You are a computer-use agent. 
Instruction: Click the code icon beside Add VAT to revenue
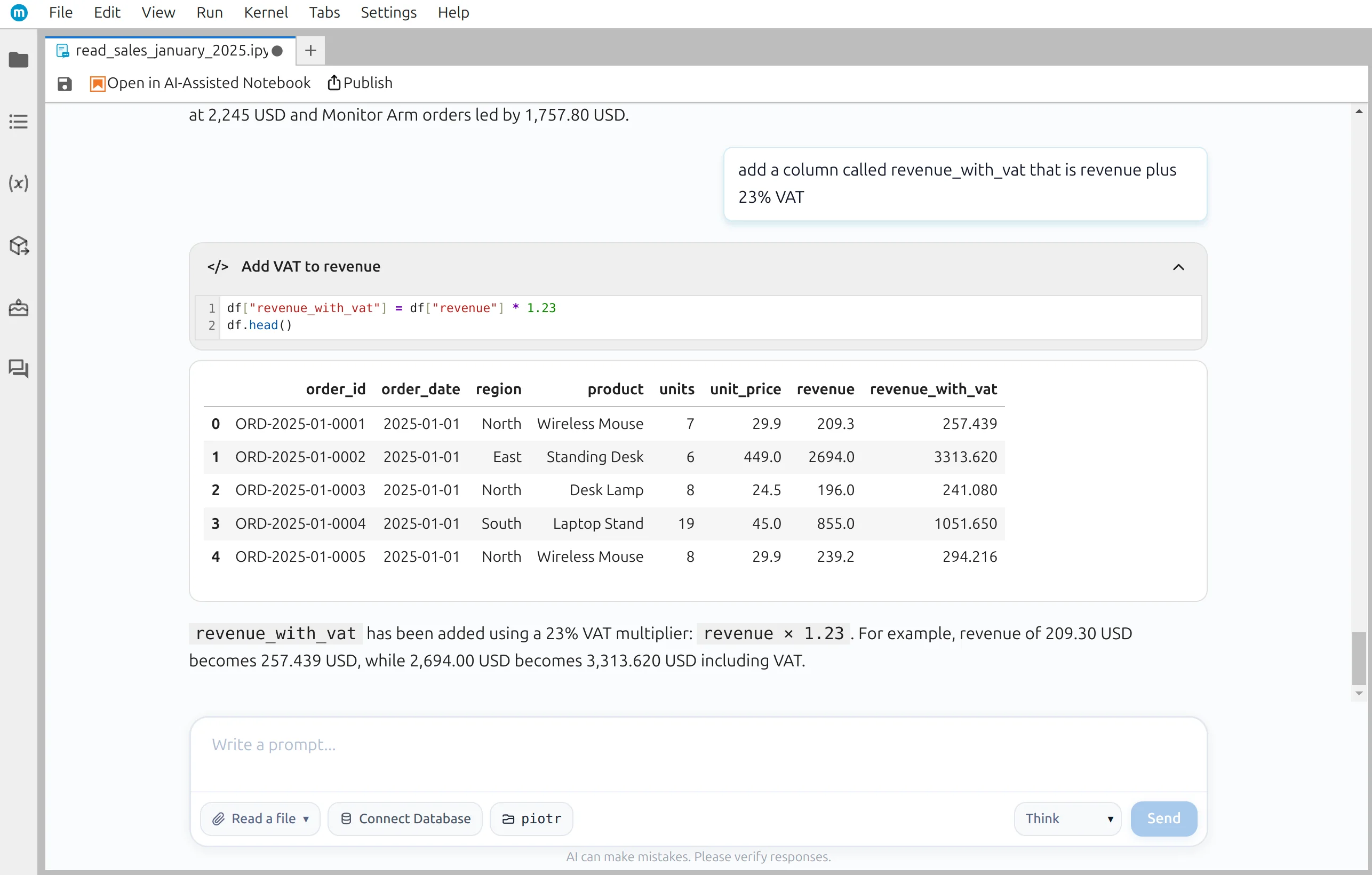tap(218, 266)
